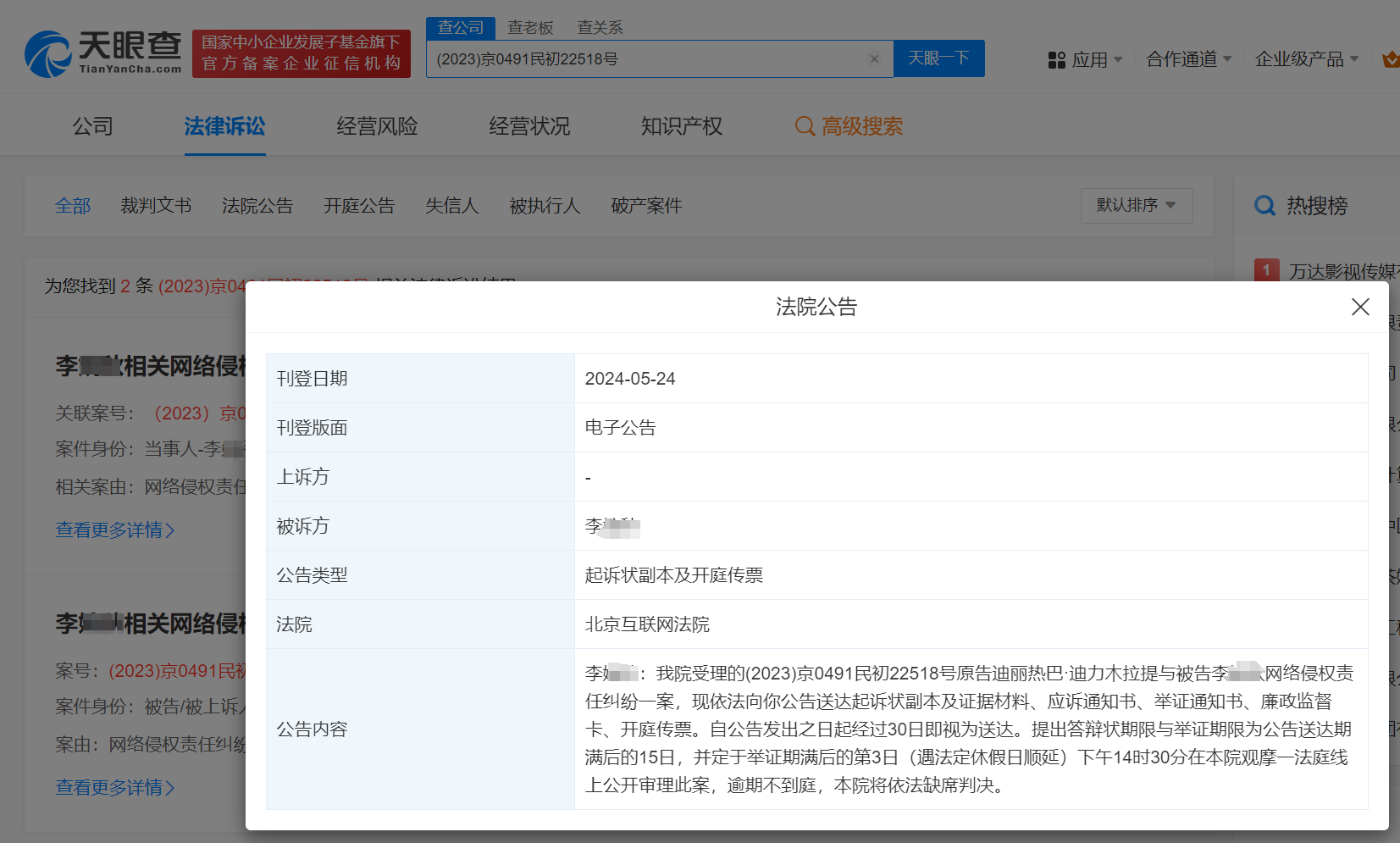Click the red certification banner badge

(x=301, y=53)
